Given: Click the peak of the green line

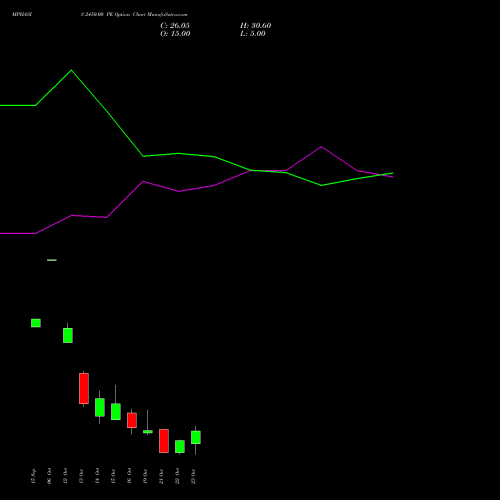Looking at the screenshot, I should [x=71, y=70].
